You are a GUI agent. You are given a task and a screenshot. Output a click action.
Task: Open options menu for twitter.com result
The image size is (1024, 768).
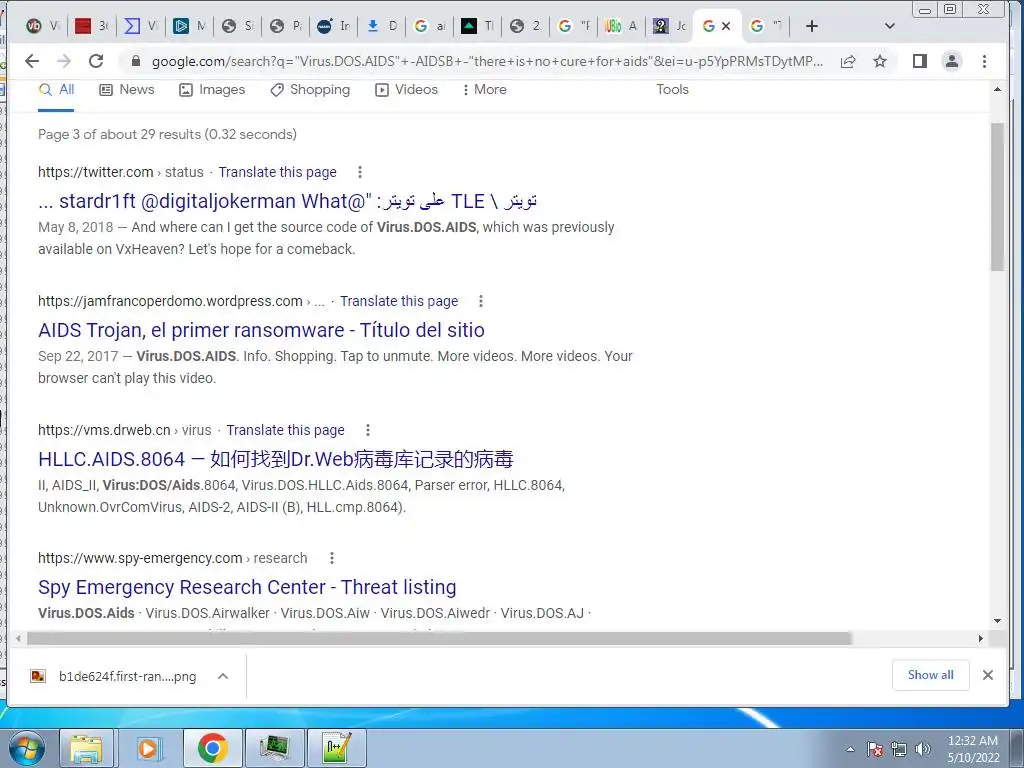tap(360, 172)
